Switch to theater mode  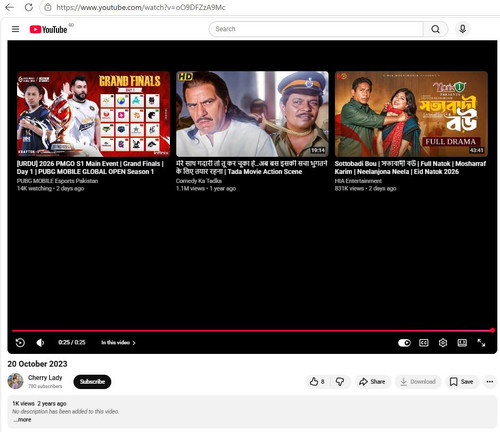point(462,343)
